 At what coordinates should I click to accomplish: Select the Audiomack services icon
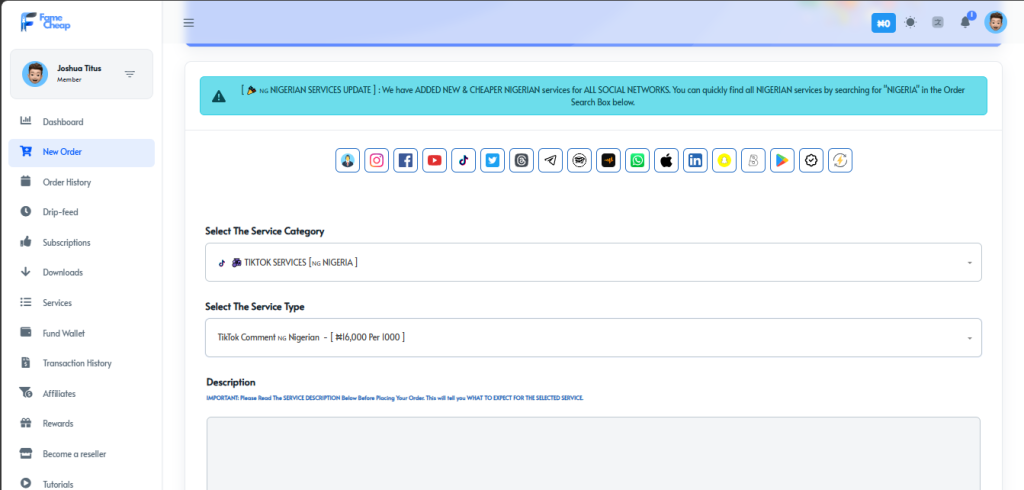coord(608,160)
